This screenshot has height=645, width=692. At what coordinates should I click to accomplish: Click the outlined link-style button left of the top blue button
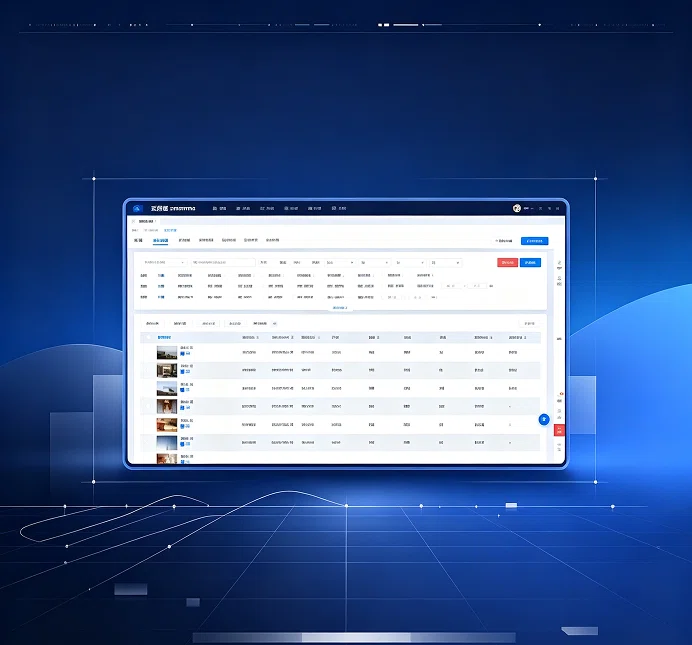pos(504,241)
